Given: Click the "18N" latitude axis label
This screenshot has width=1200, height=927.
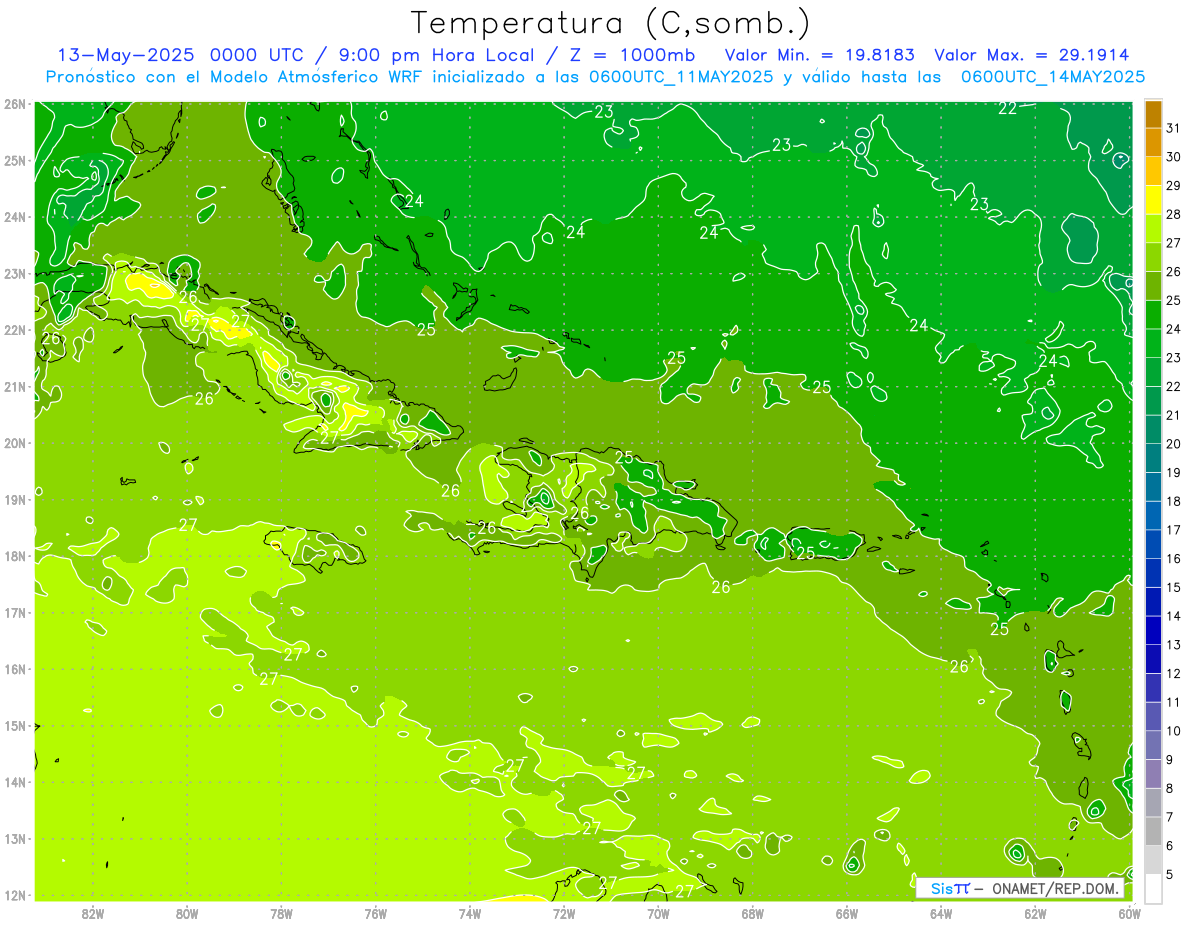Looking at the screenshot, I should [x=15, y=556].
